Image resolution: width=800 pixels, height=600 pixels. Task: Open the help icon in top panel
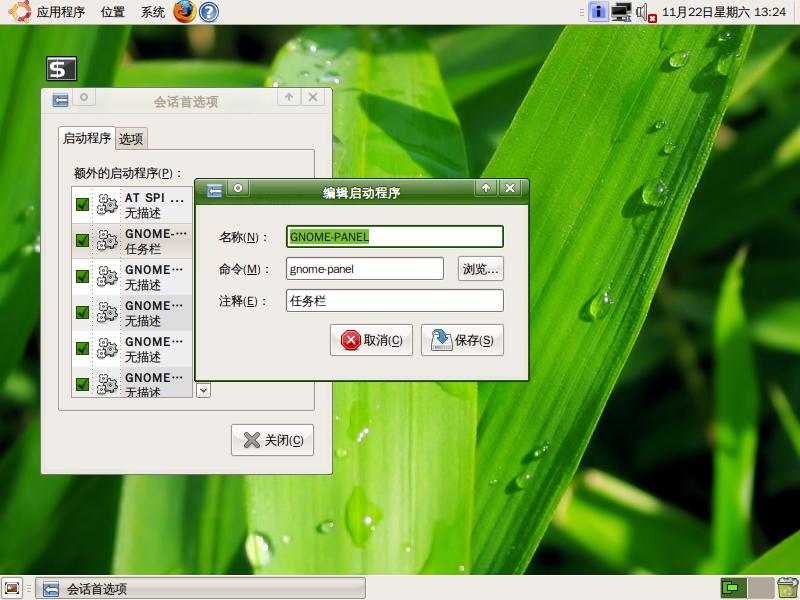click(x=209, y=12)
